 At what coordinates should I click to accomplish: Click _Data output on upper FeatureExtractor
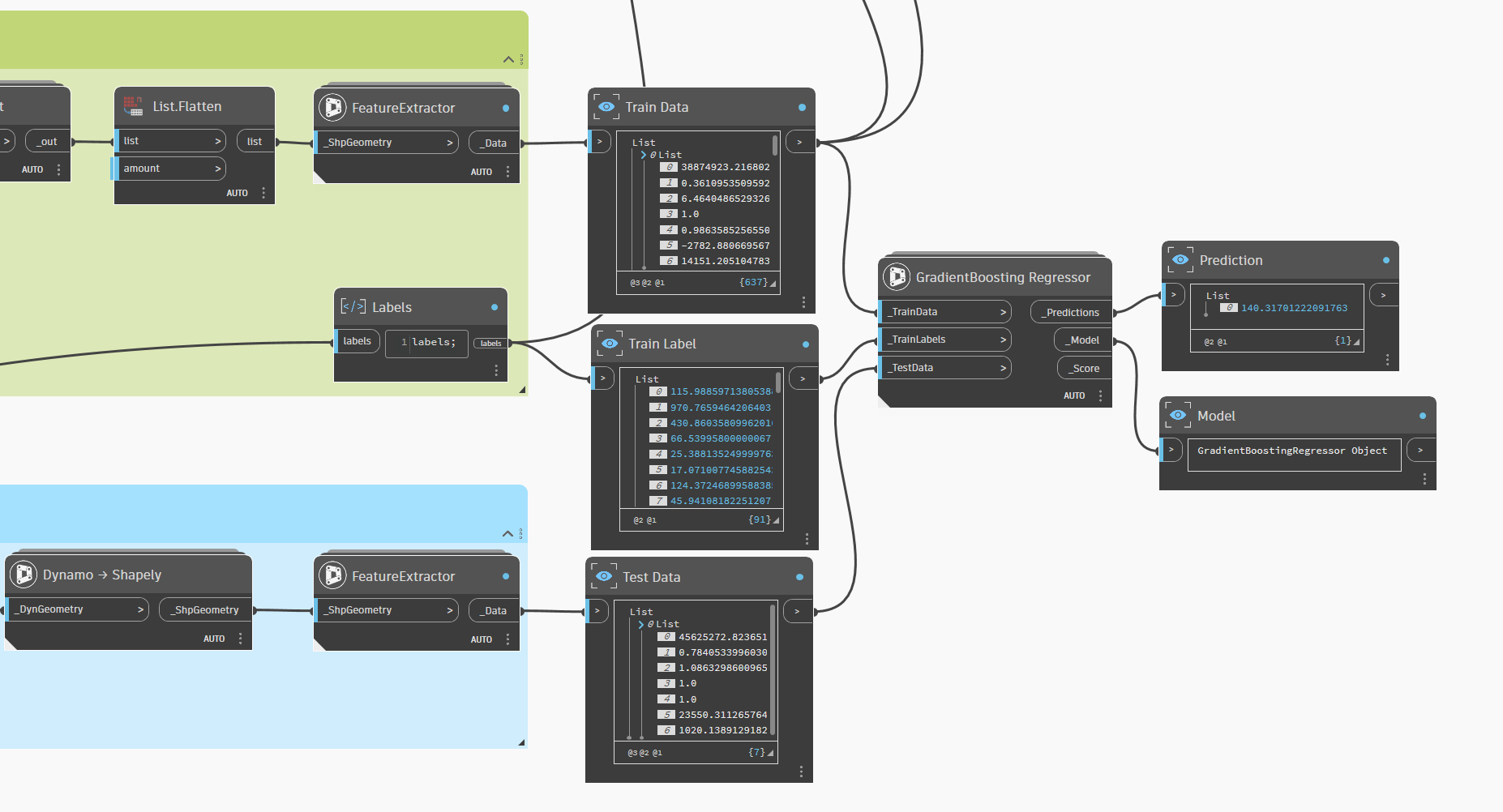pyautogui.click(x=494, y=143)
